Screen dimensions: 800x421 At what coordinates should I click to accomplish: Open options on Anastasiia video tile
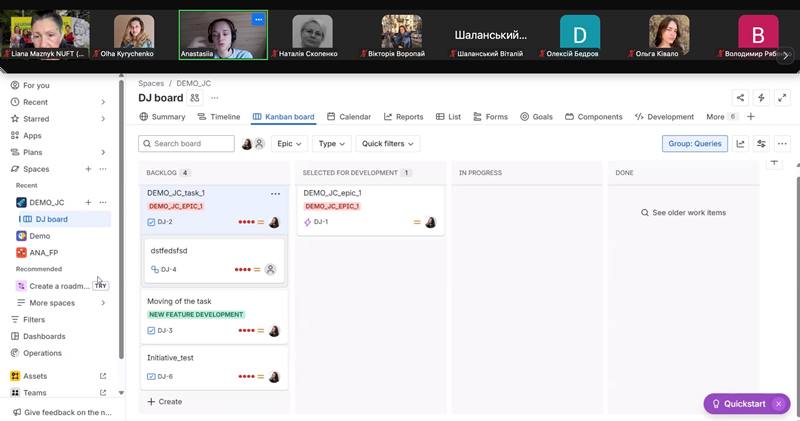pyautogui.click(x=259, y=19)
